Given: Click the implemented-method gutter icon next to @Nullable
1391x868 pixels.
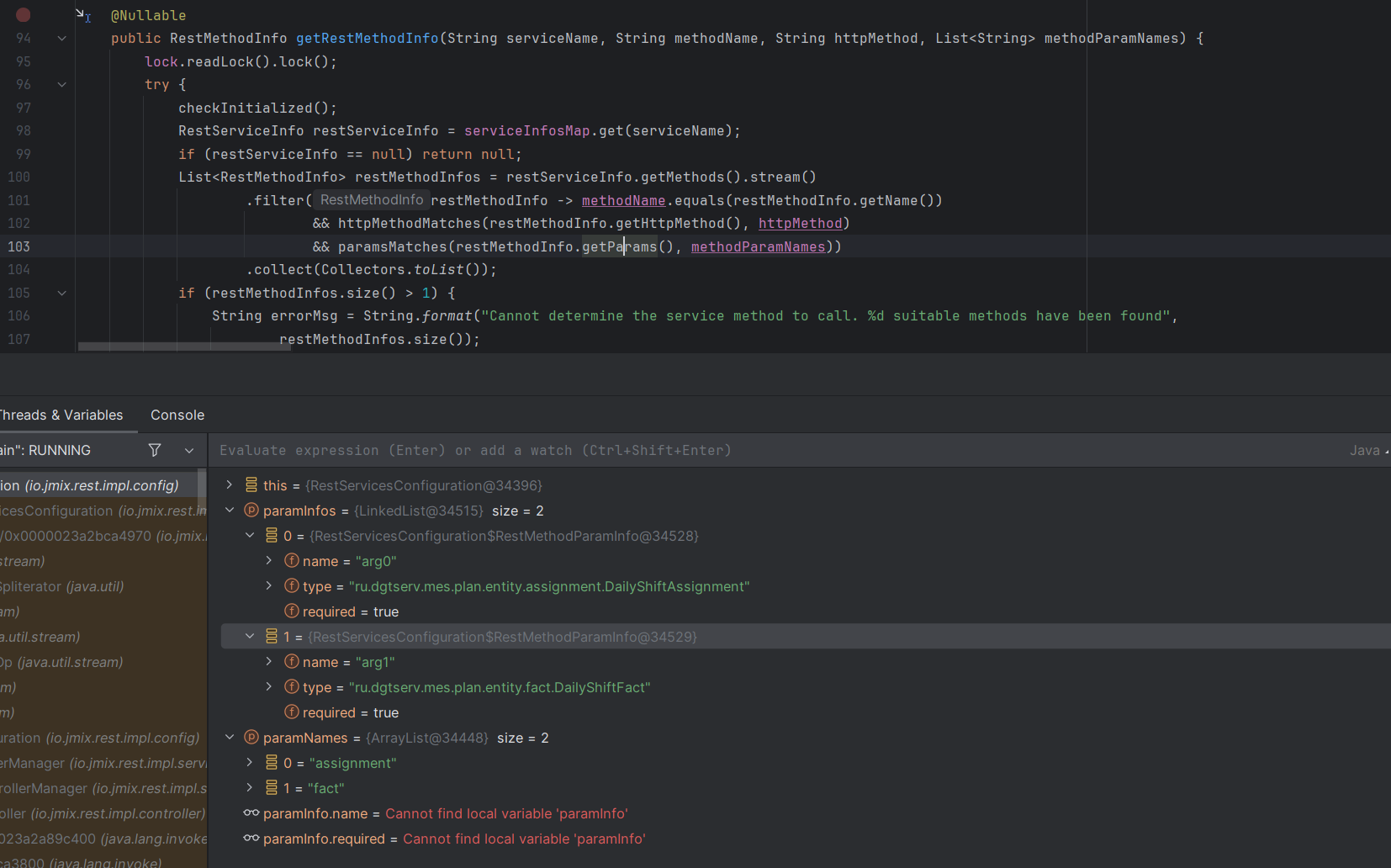Looking at the screenshot, I should coord(83,15).
